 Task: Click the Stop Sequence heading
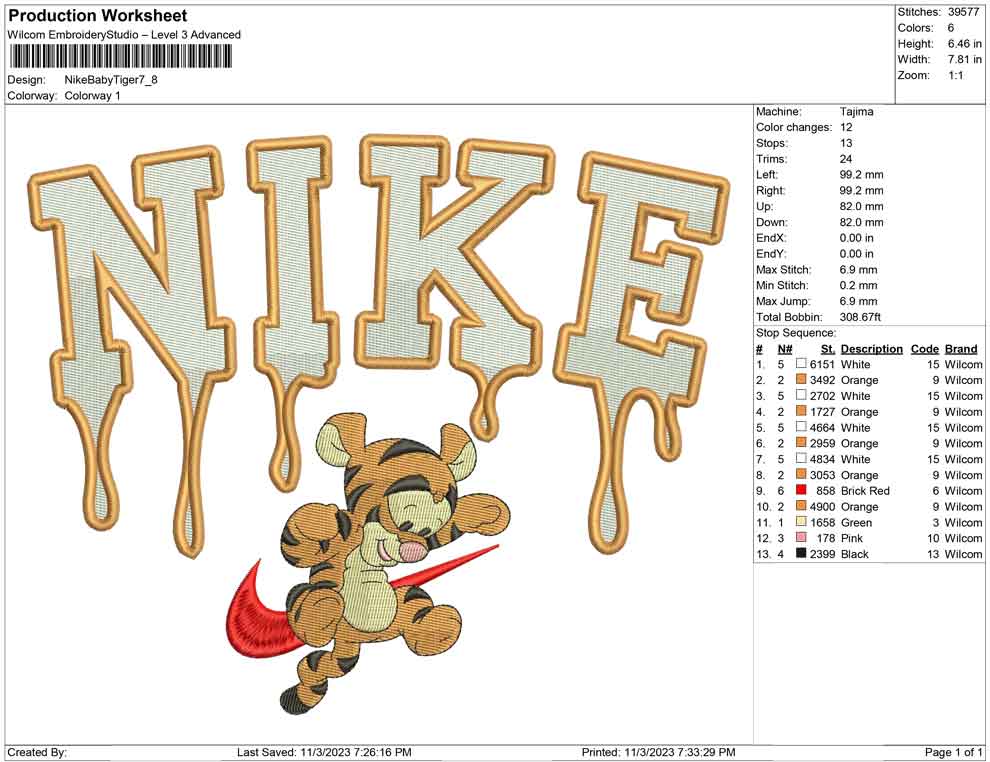[796, 333]
